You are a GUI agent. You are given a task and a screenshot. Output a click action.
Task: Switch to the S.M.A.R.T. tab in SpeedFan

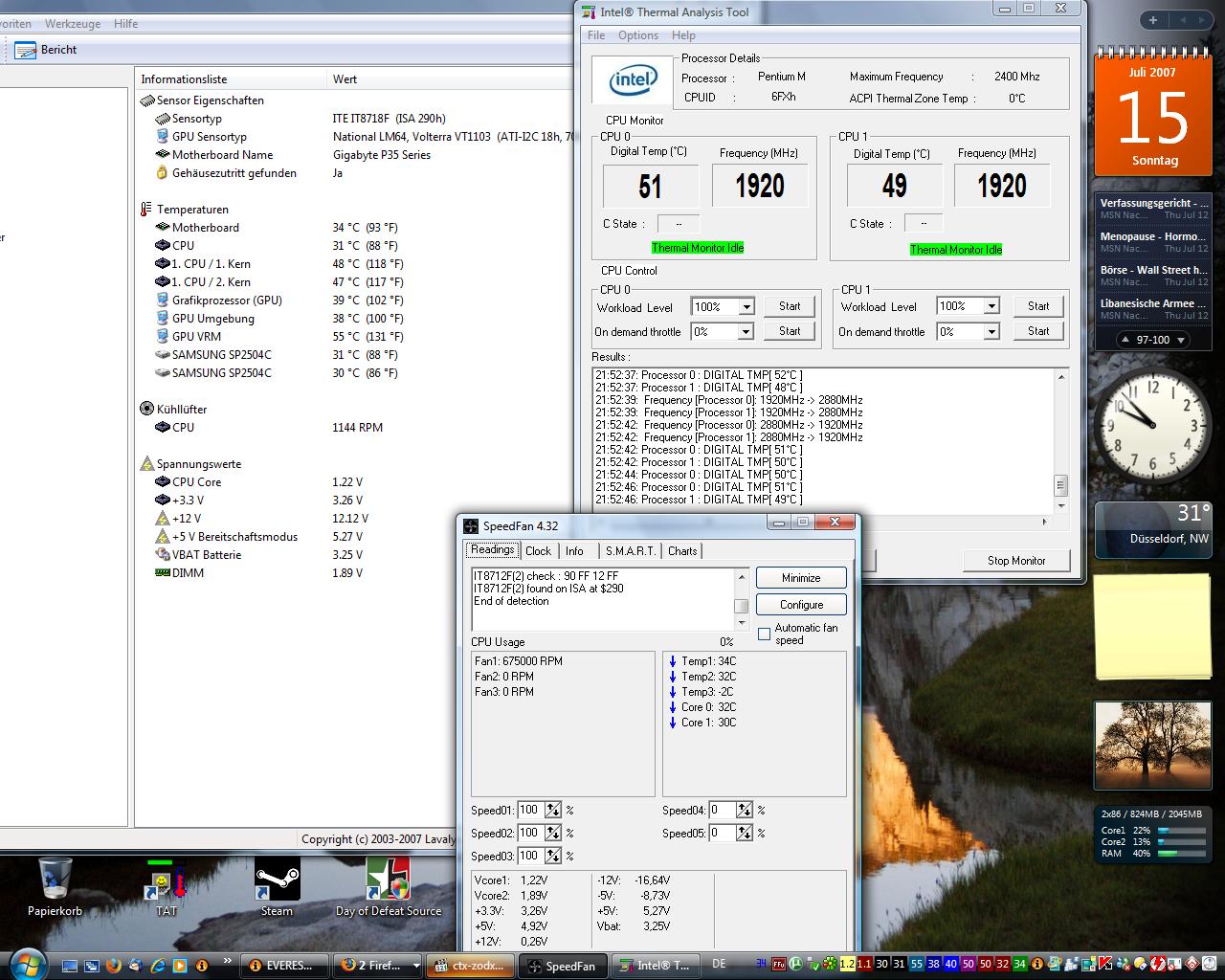(x=631, y=551)
